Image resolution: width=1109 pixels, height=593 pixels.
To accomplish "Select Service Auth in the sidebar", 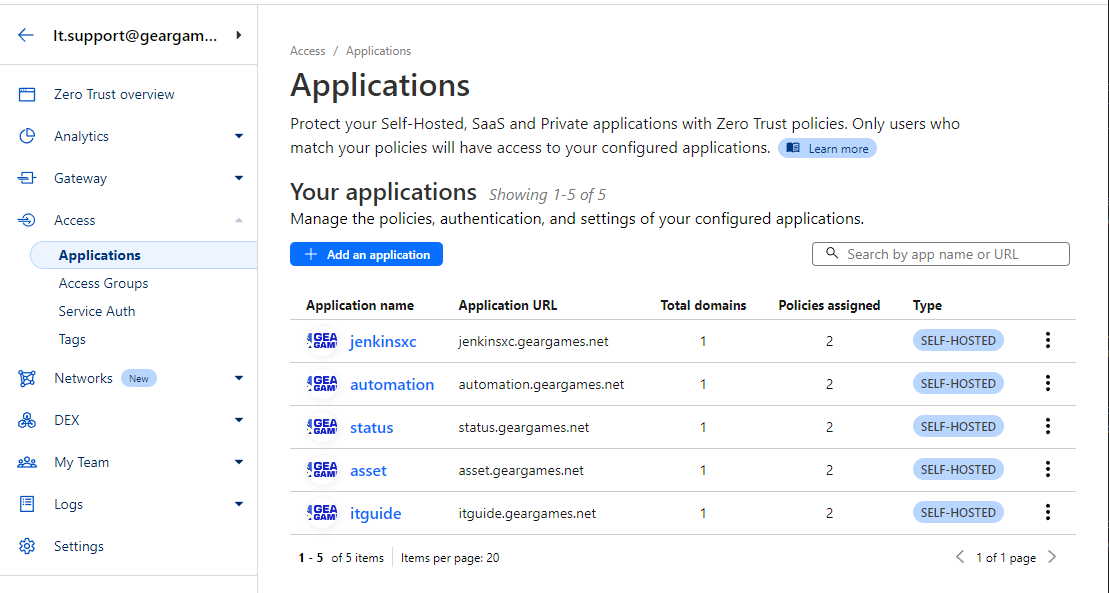I will point(97,311).
